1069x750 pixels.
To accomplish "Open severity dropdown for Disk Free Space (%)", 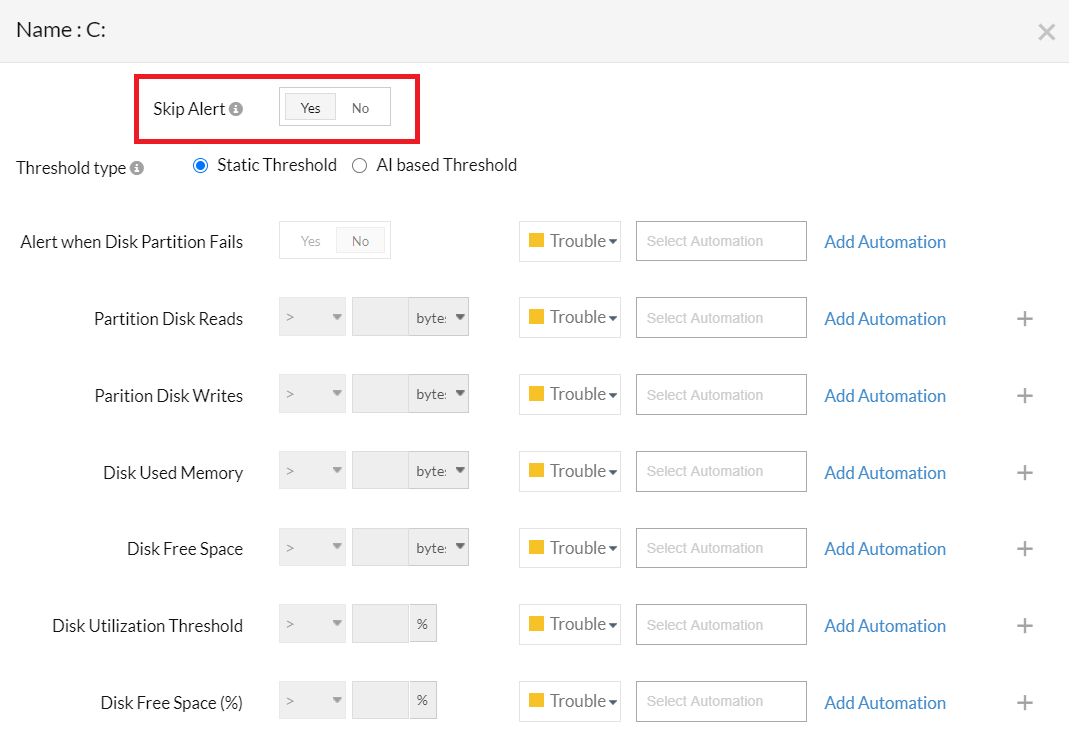I will 570,701.
